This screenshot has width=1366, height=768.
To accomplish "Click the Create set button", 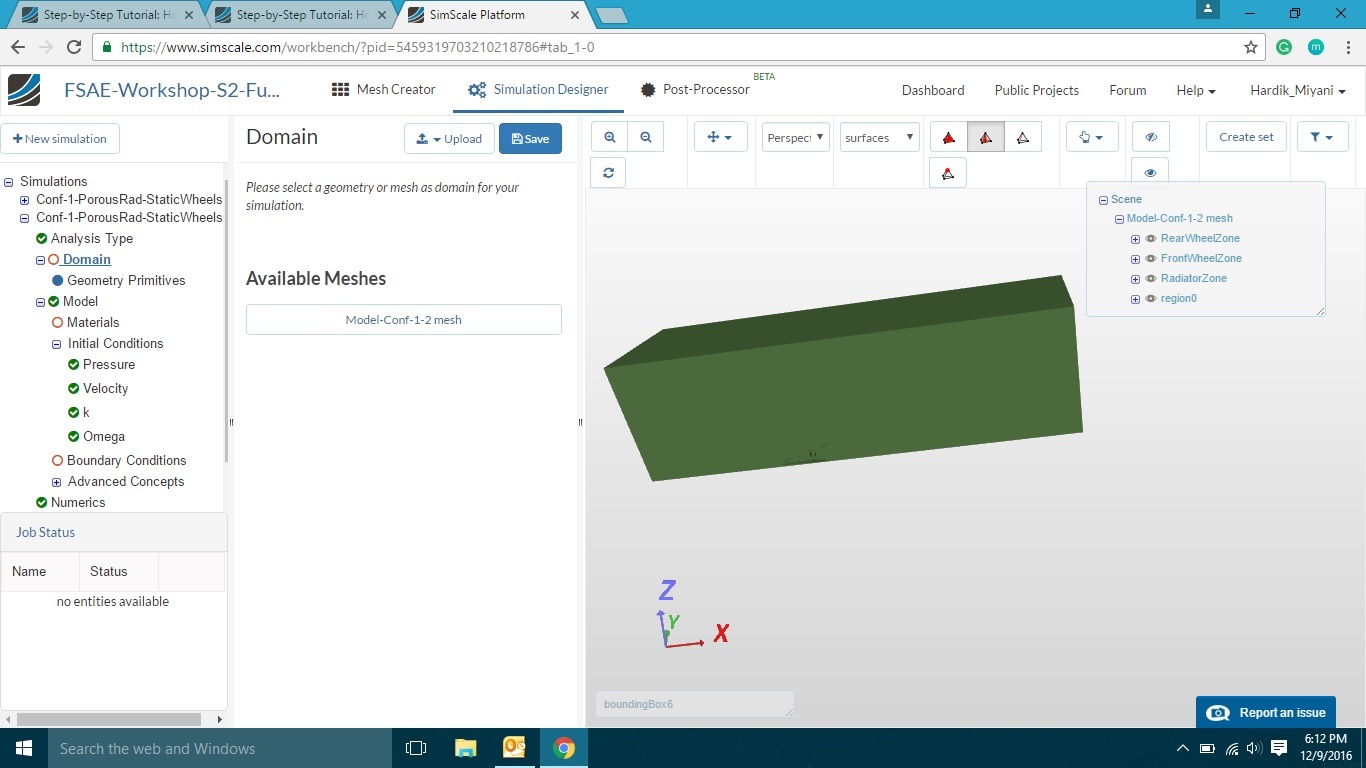I will pyautogui.click(x=1246, y=137).
